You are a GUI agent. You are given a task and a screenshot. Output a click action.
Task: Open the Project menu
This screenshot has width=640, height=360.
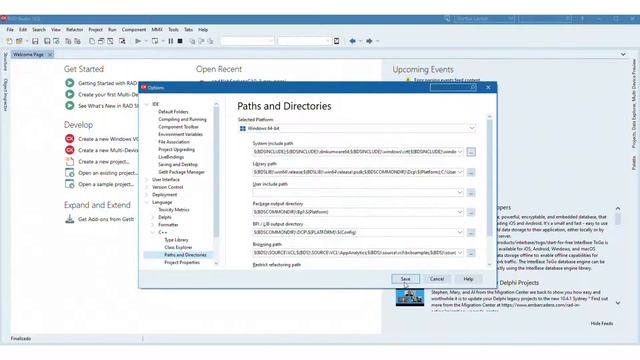[x=96, y=30]
